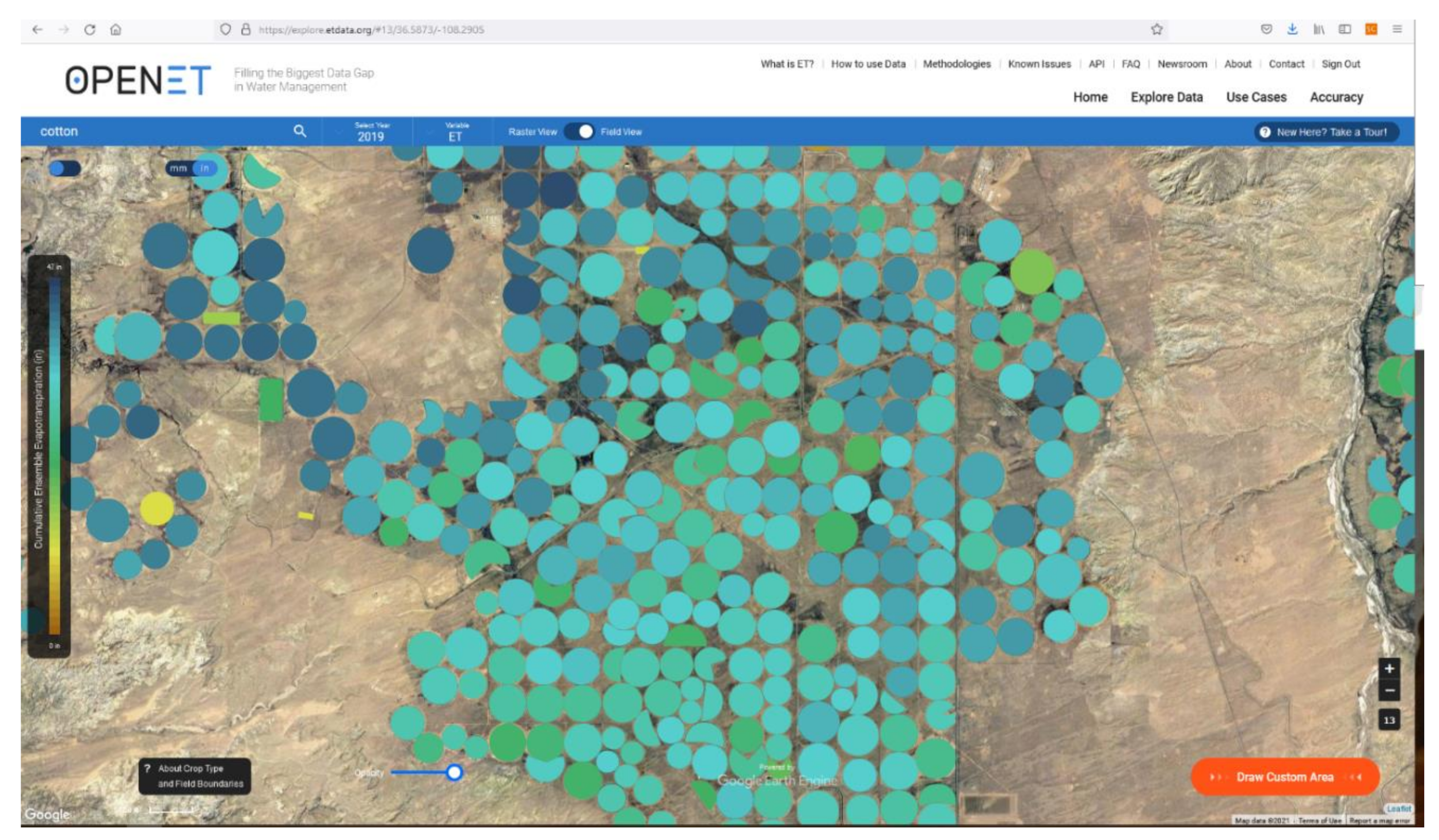
Task: Click the browser Forward arrow
Action: 63,29
